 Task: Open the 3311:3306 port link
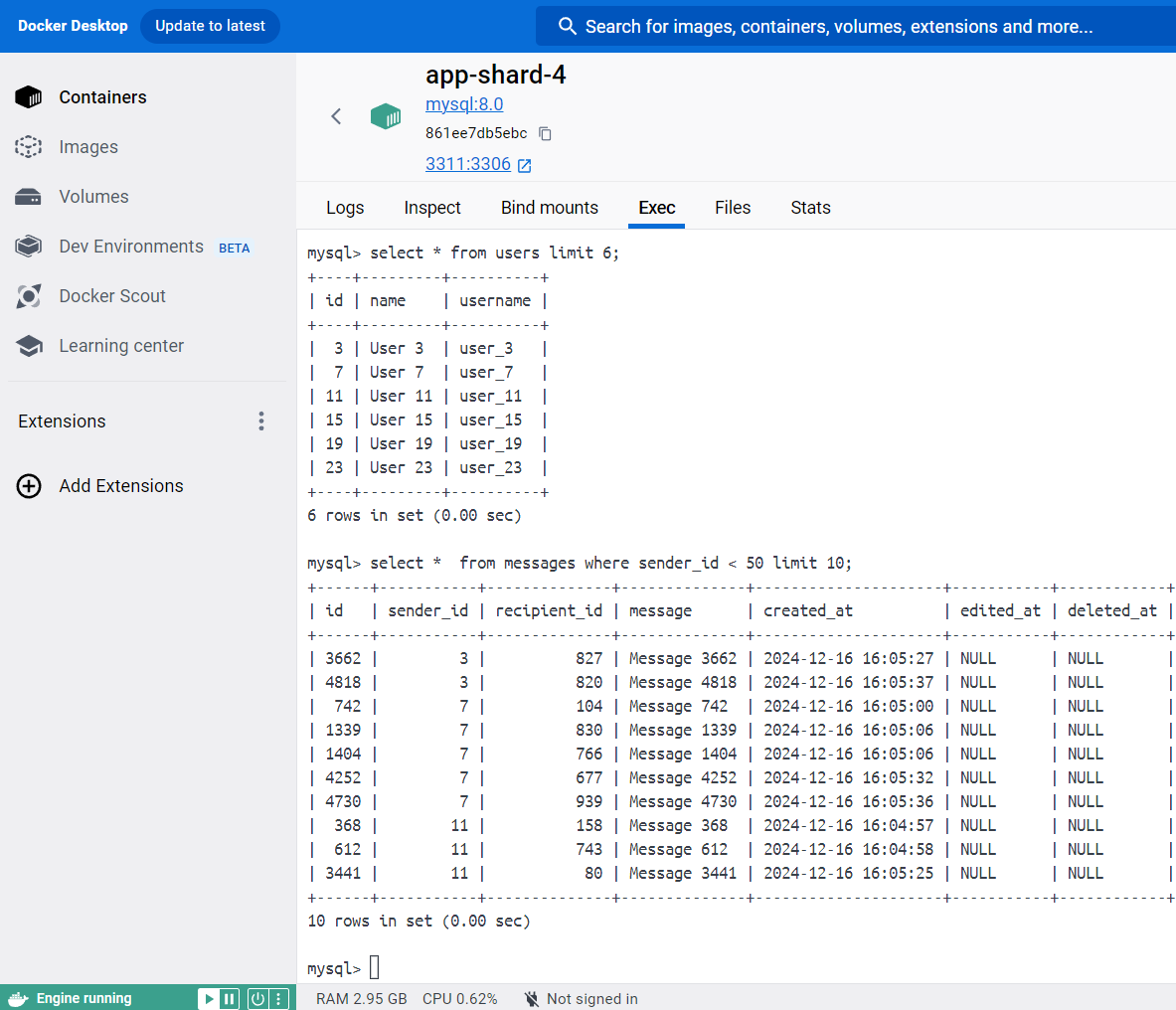(x=468, y=164)
